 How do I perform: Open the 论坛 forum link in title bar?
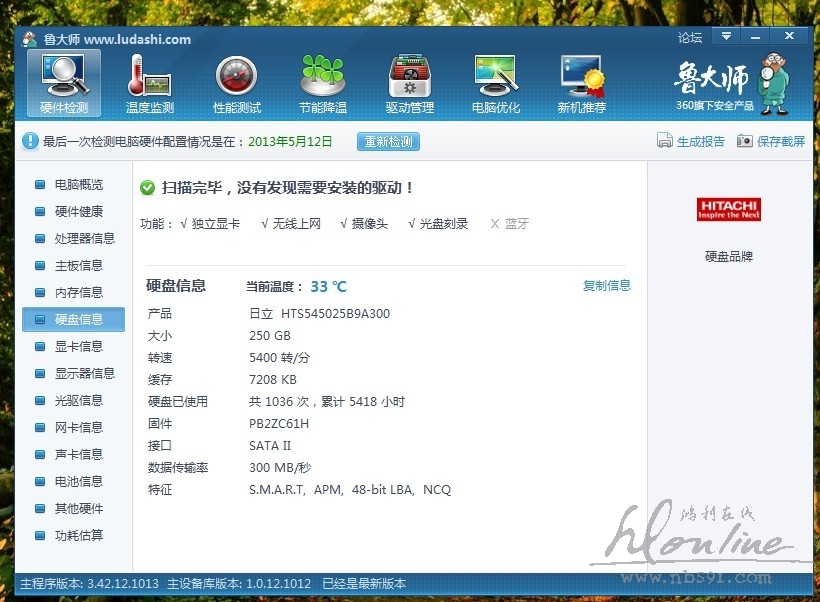click(x=690, y=38)
